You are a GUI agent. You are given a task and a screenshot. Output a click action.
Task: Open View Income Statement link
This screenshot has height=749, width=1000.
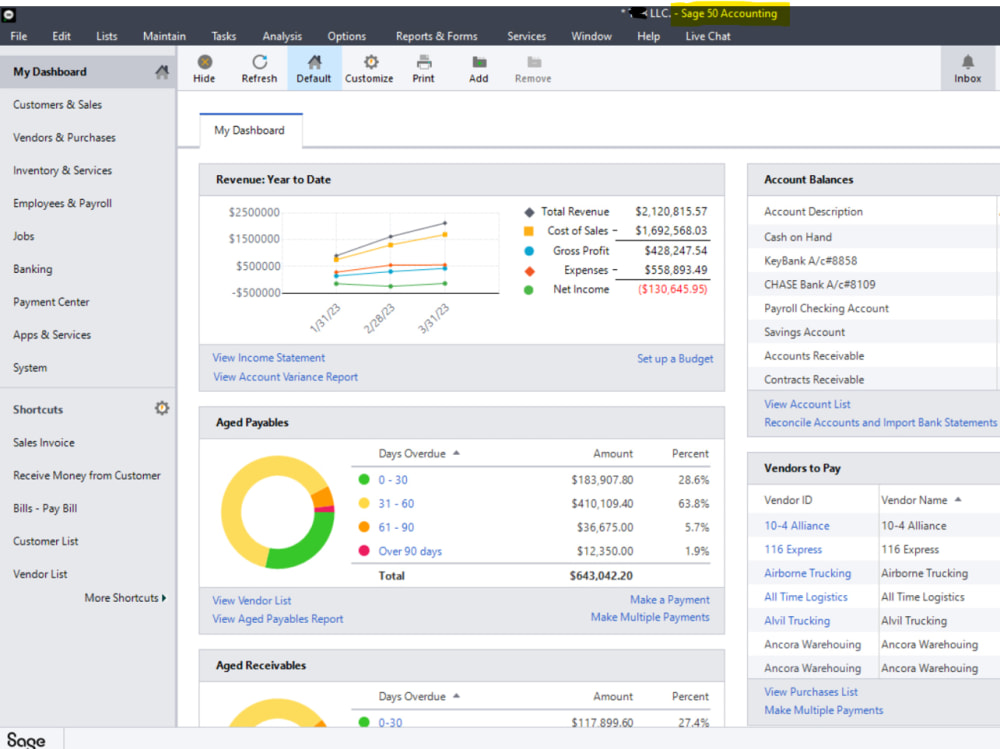(x=268, y=358)
